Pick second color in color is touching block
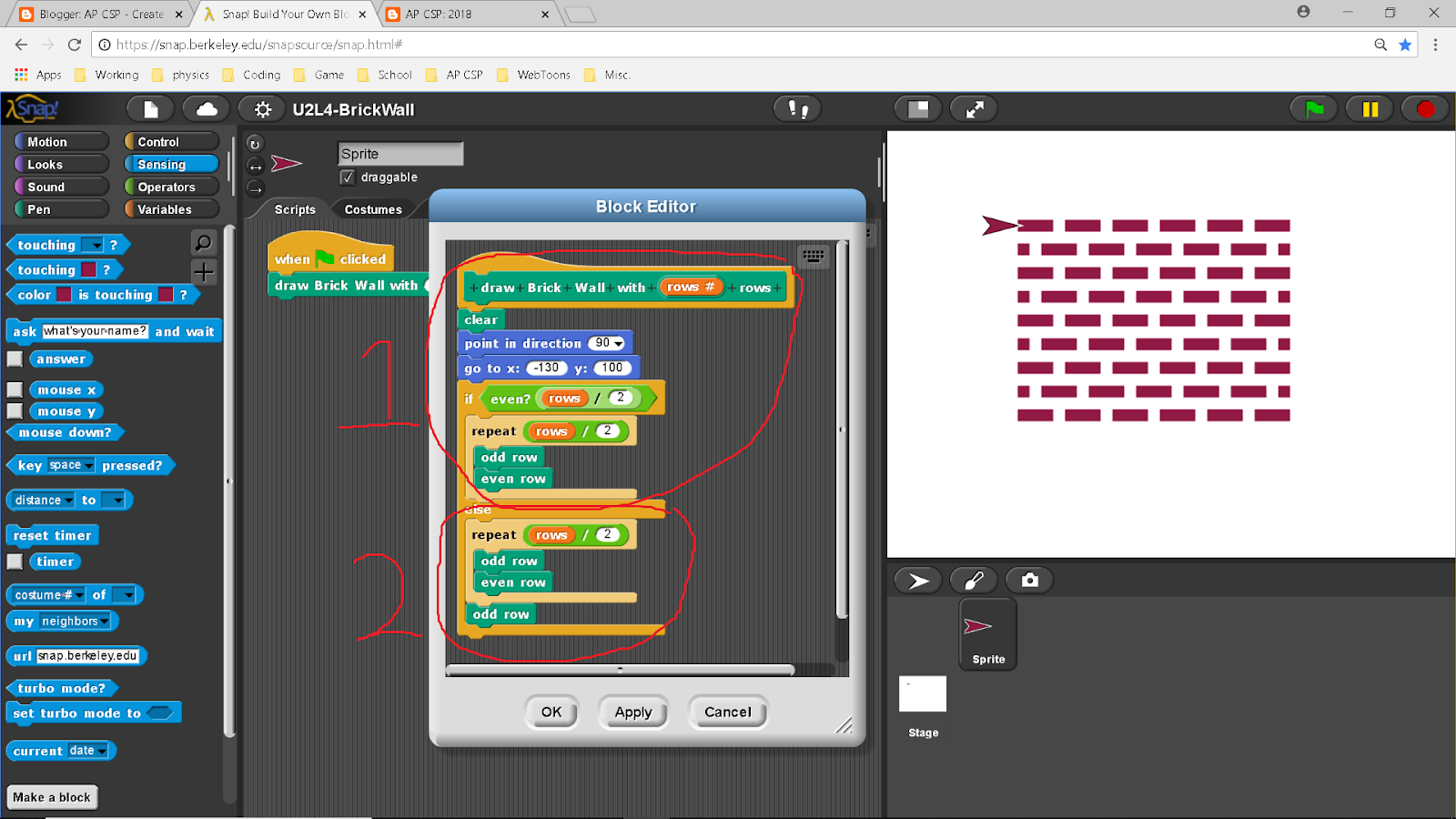Screen dimensions: 1456x819 coord(166,295)
